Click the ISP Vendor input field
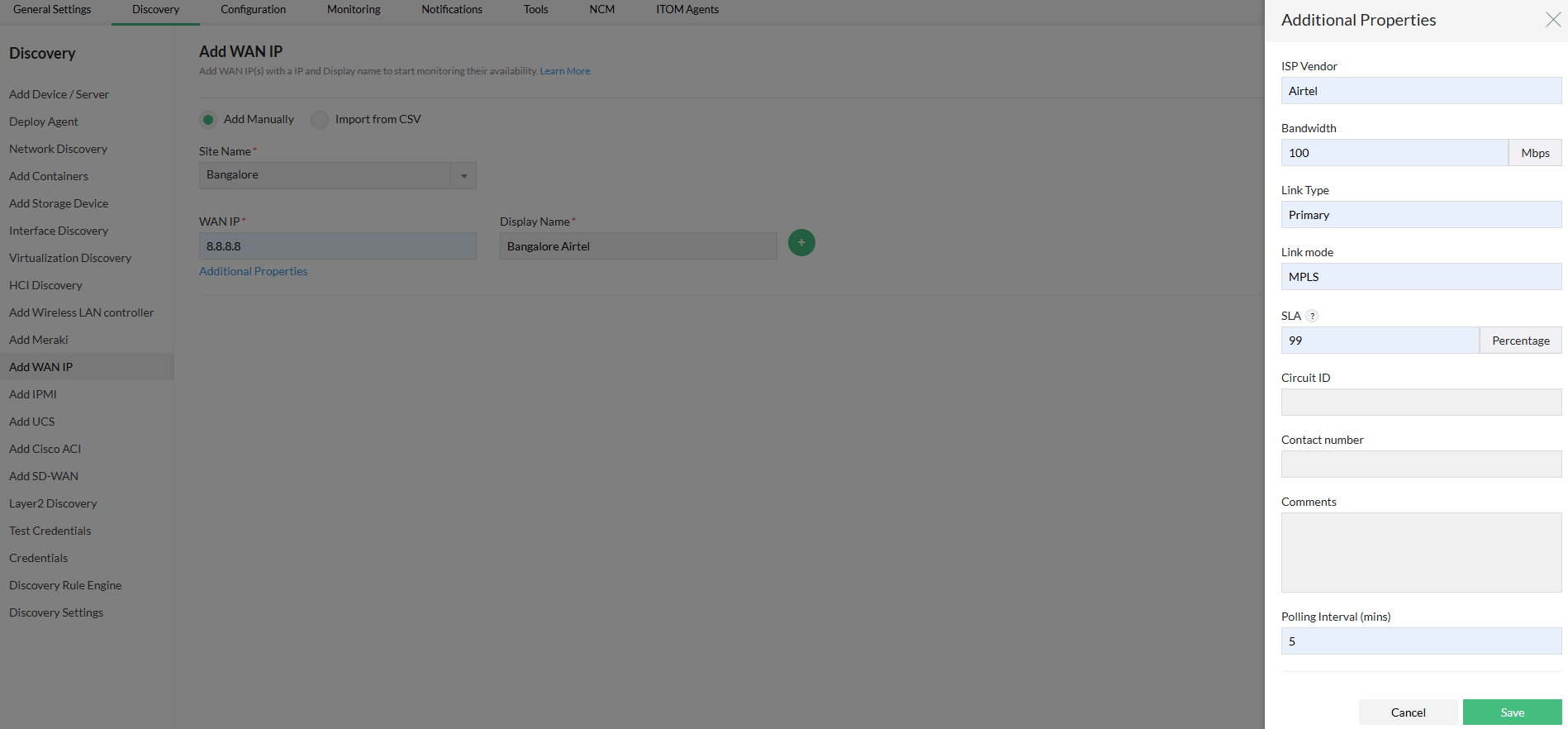 [1421, 91]
